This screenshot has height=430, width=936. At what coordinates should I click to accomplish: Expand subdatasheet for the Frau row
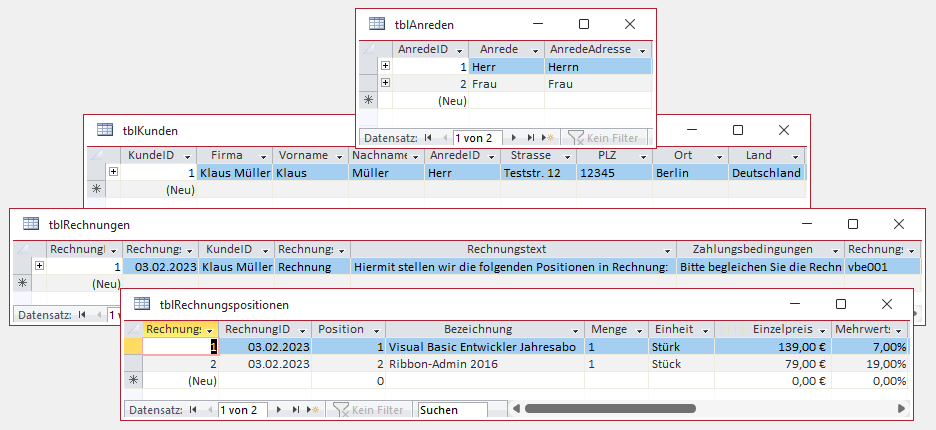coord(385,84)
